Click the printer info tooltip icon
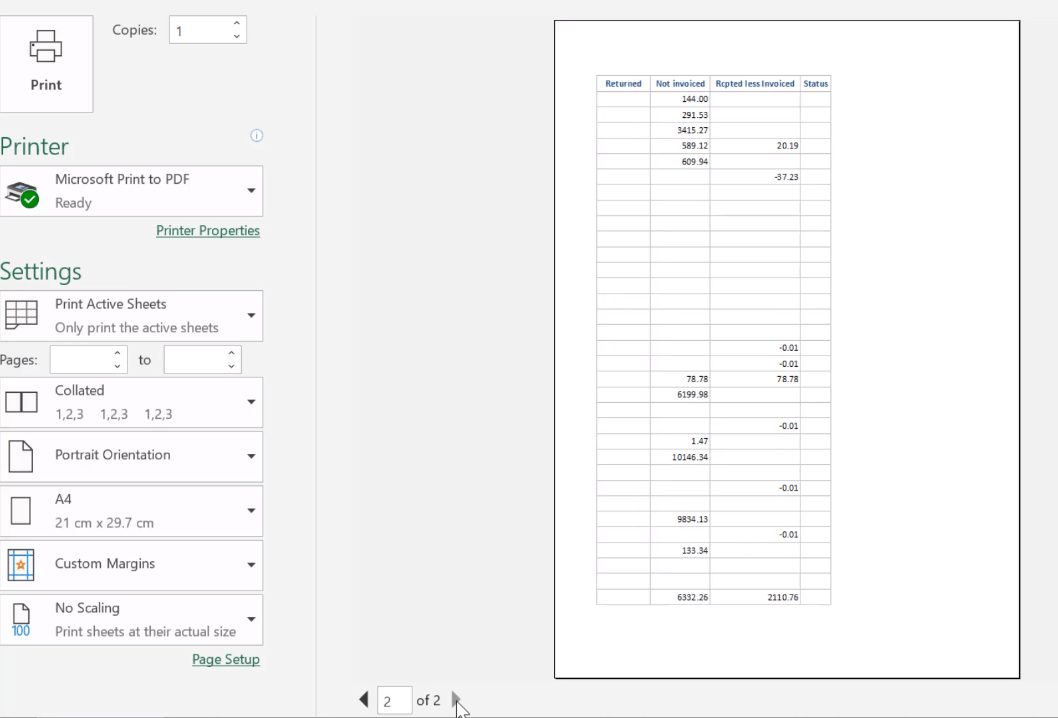1058x718 pixels. (256, 135)
